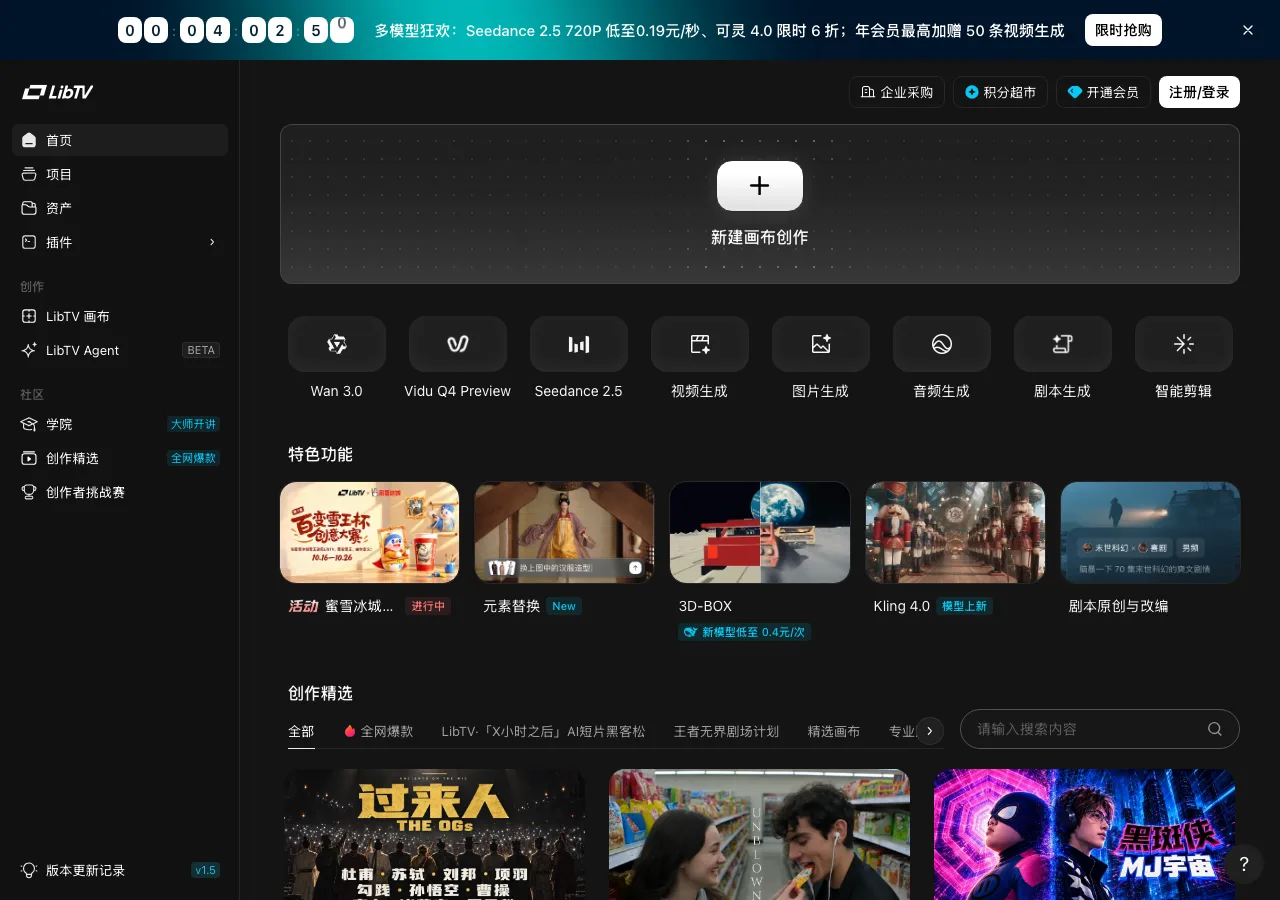The image size is (1280, 900).
Task: Open the 3D-BOX feature thumbnail
Action: click(760, 532)
